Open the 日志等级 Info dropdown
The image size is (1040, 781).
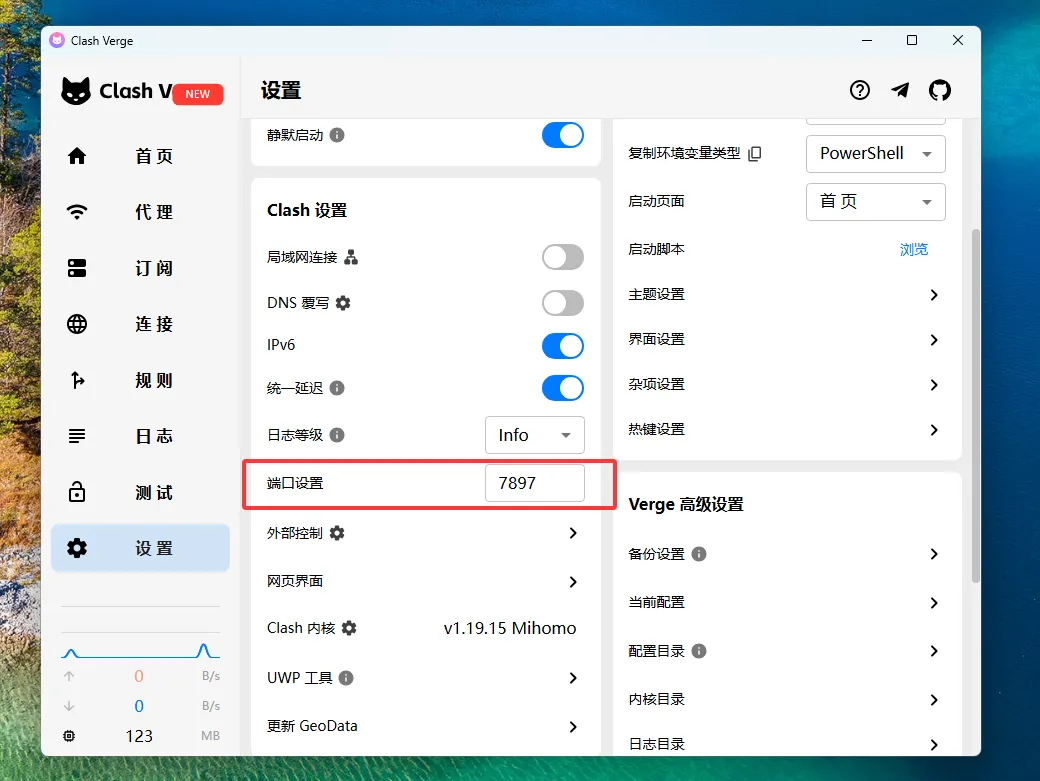(535, 435)
